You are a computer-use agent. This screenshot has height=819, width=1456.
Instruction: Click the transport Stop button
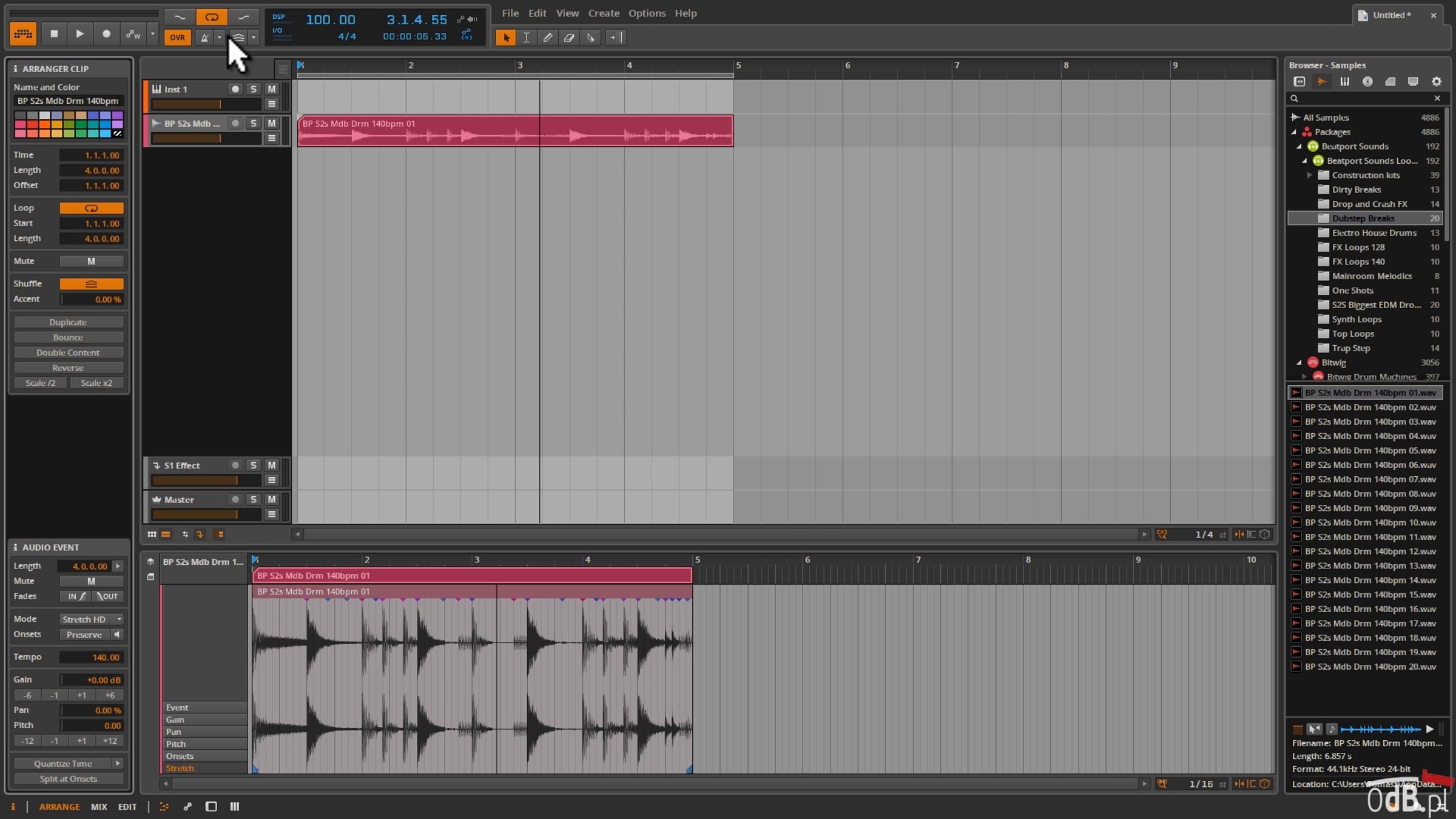pos(54,34)
